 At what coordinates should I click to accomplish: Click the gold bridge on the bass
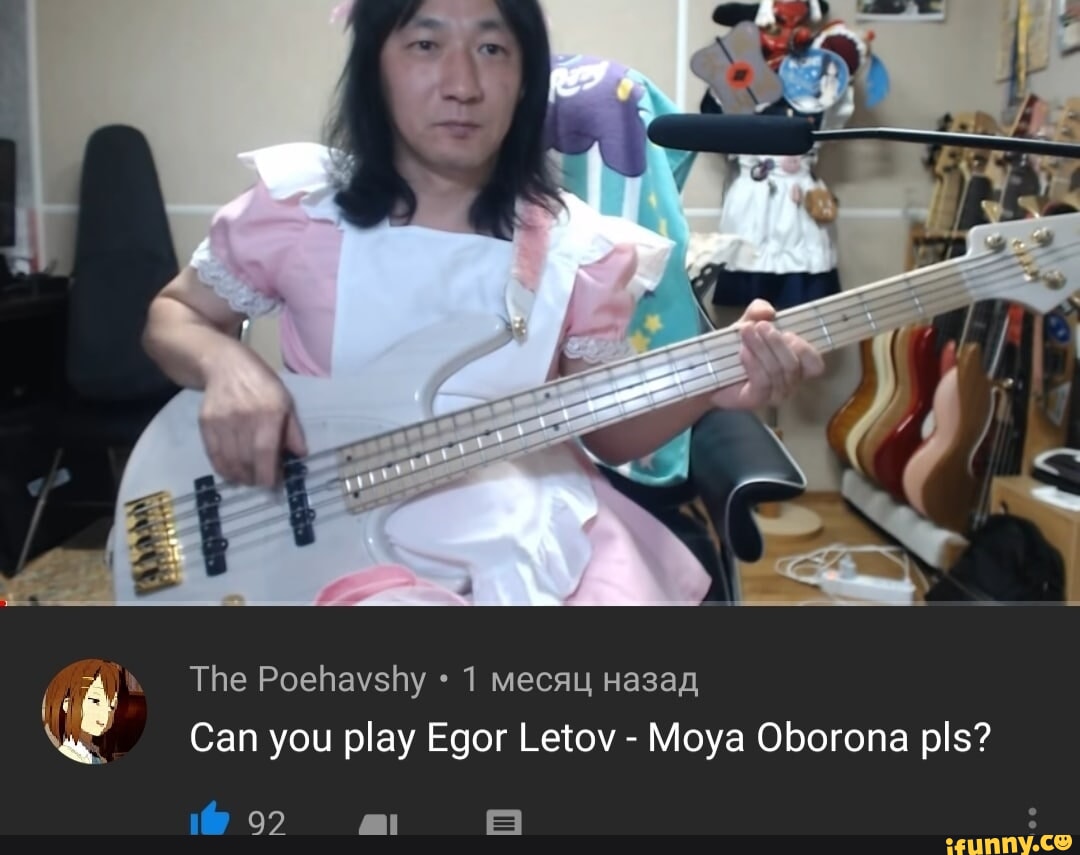(x=154, y=540)
